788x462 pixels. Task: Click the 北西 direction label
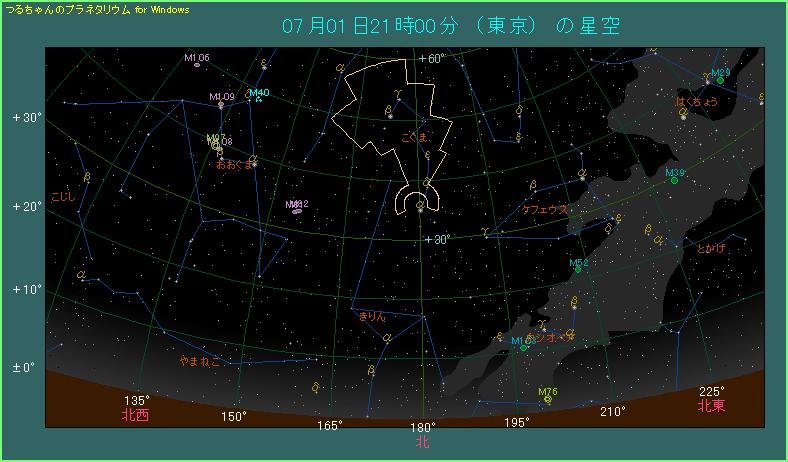(x=135, y=413)
